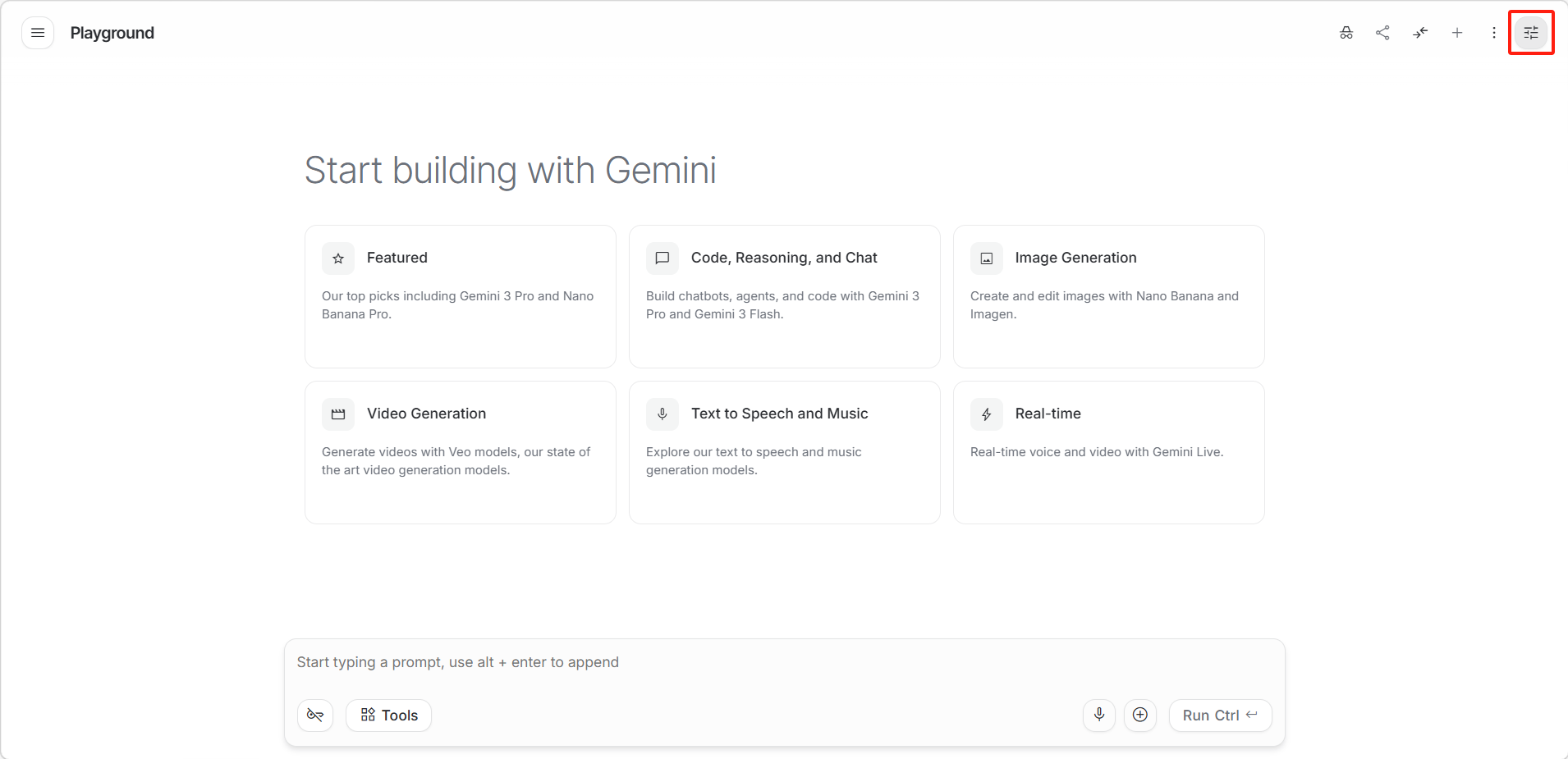Open Code, Reasoning, and Chat card title
Image resolution: width=1568 pixels, height=759 pixels.
(784, 258)
